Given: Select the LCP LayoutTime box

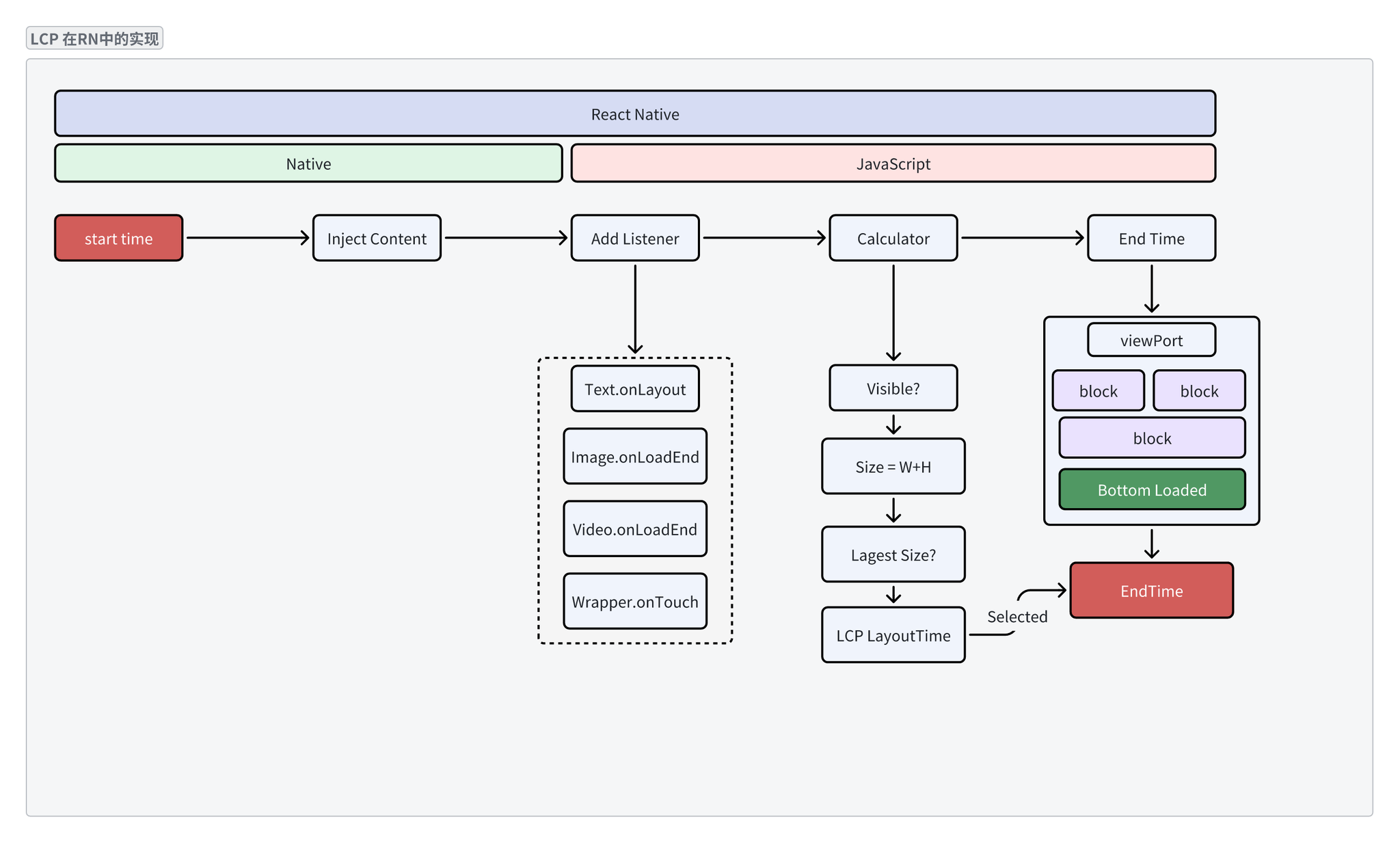Looking at the screenshot, I should [893, 635].
